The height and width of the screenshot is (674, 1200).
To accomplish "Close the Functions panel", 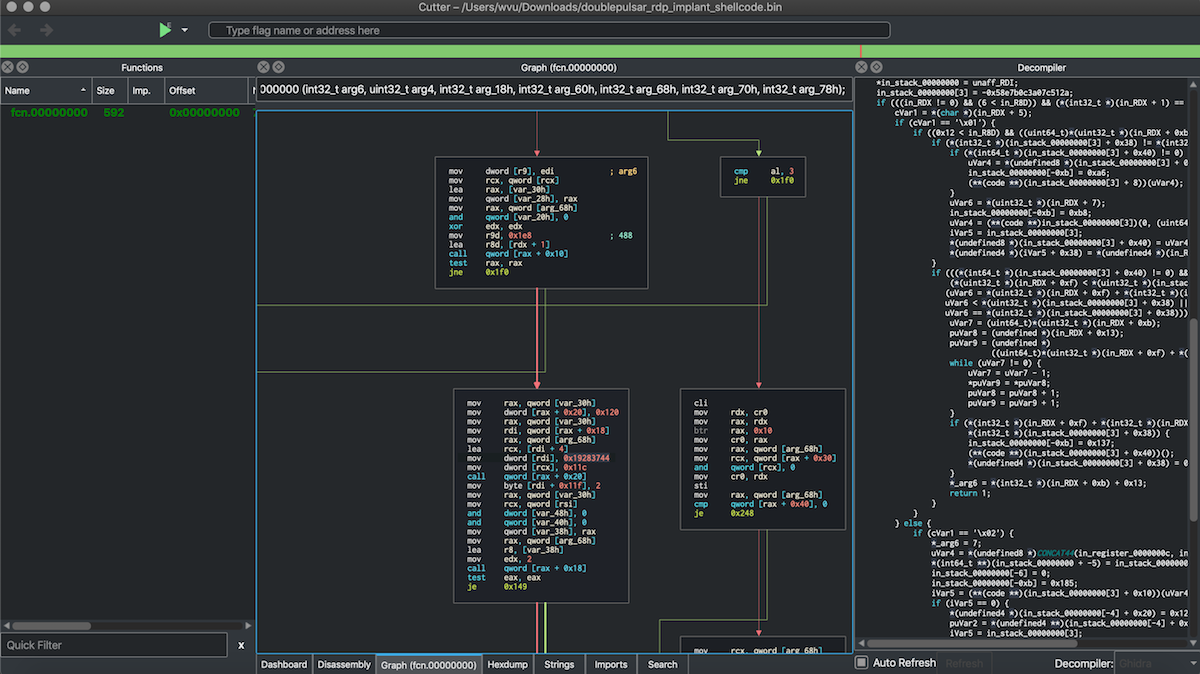I will point(7,67).
